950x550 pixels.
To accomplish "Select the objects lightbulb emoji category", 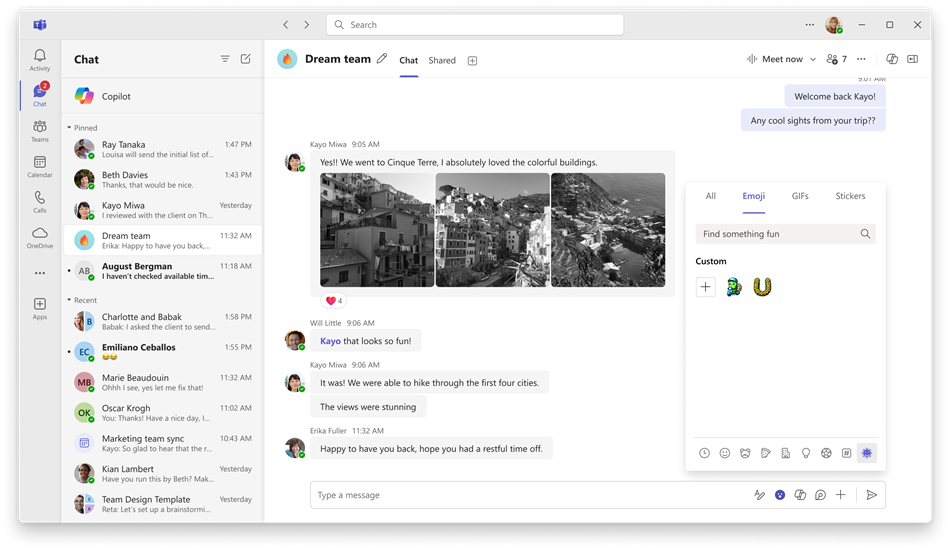I will [x=806, y=453].
